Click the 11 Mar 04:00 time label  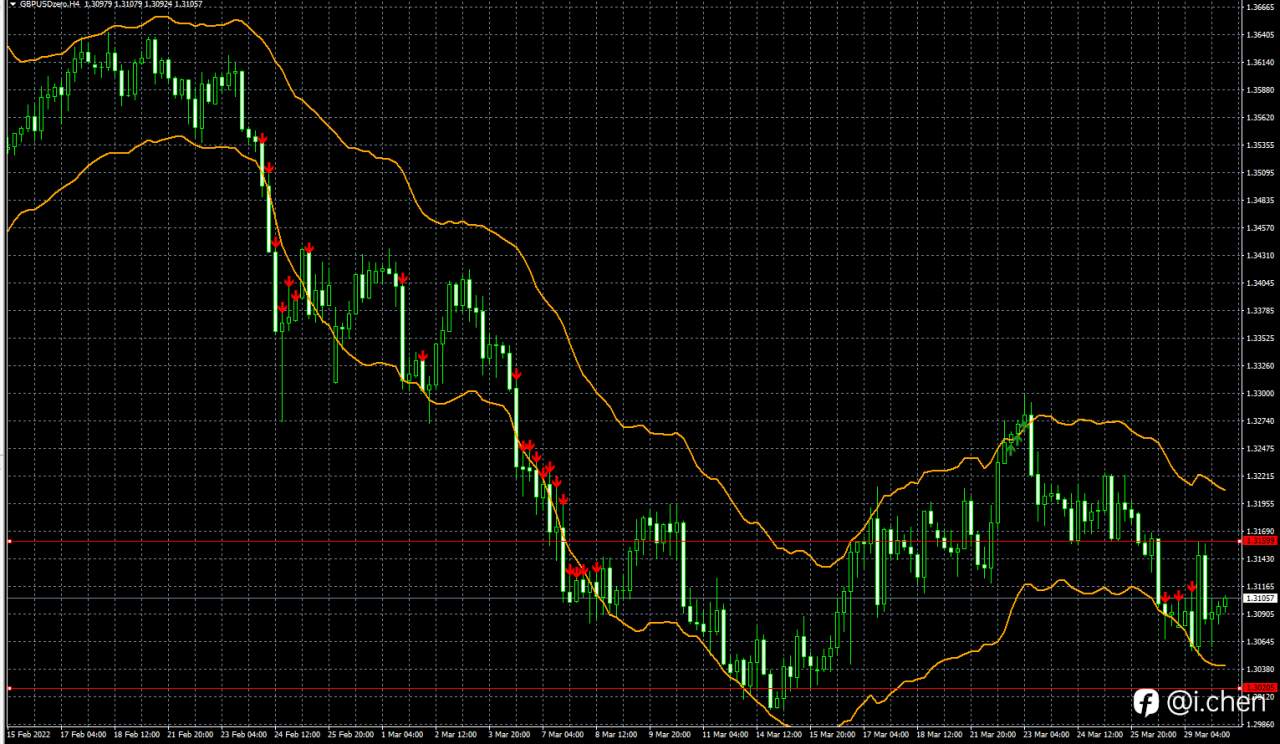click(x=726, y=735)
